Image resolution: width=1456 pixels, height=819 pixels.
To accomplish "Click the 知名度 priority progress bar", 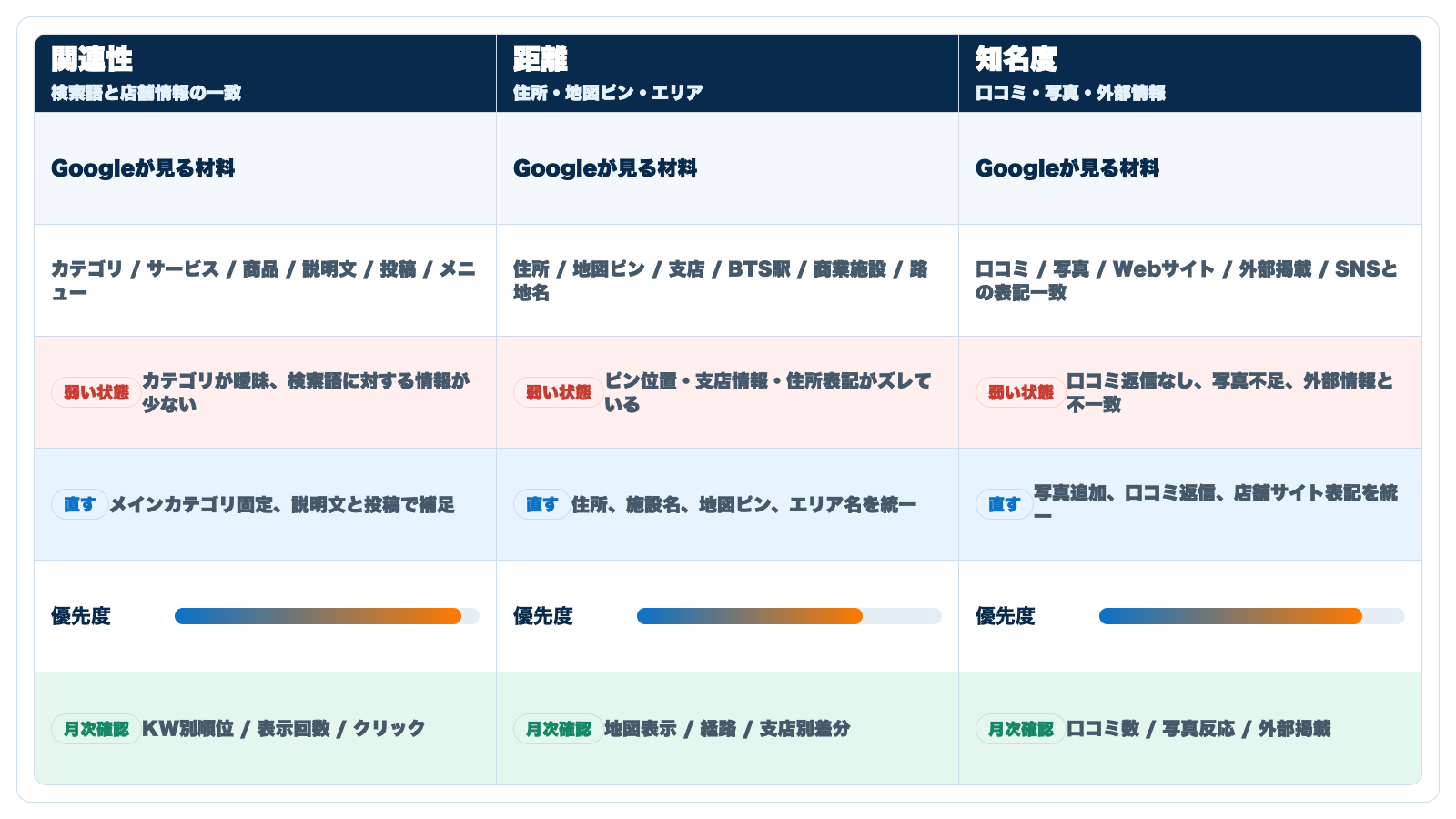I will click(1251, 616).
